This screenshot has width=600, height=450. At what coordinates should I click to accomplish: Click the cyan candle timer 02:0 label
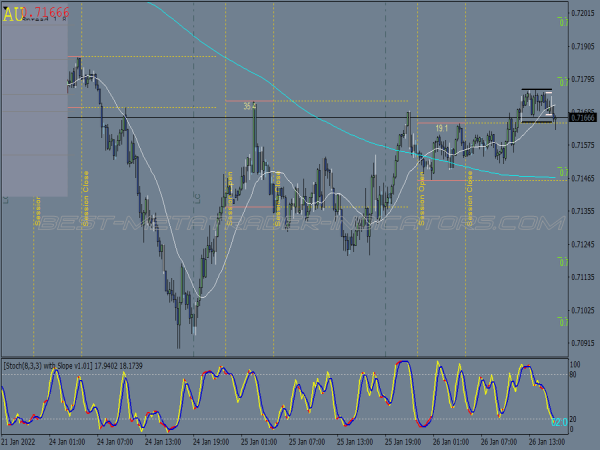[559, 422]
